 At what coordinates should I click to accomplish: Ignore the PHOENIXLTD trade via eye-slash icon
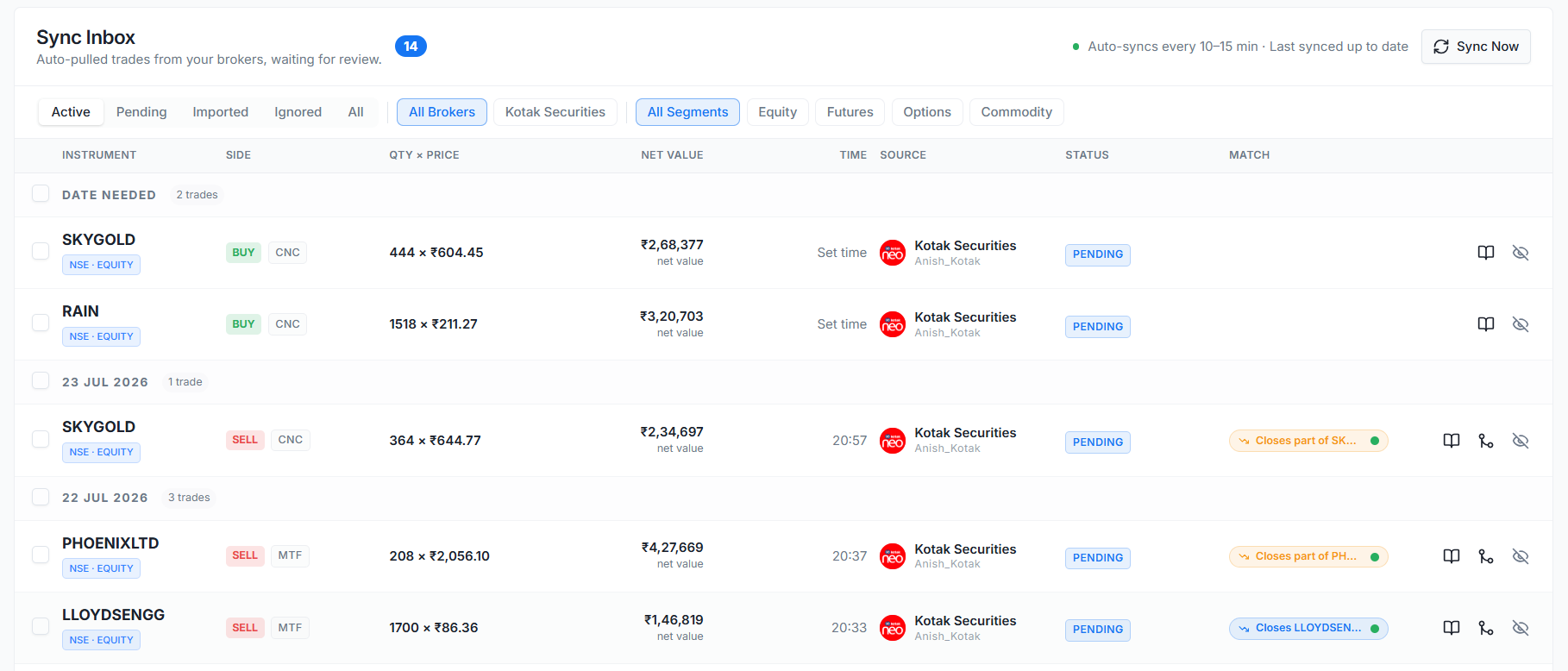pyautogui.click(x=1521, y=556)
